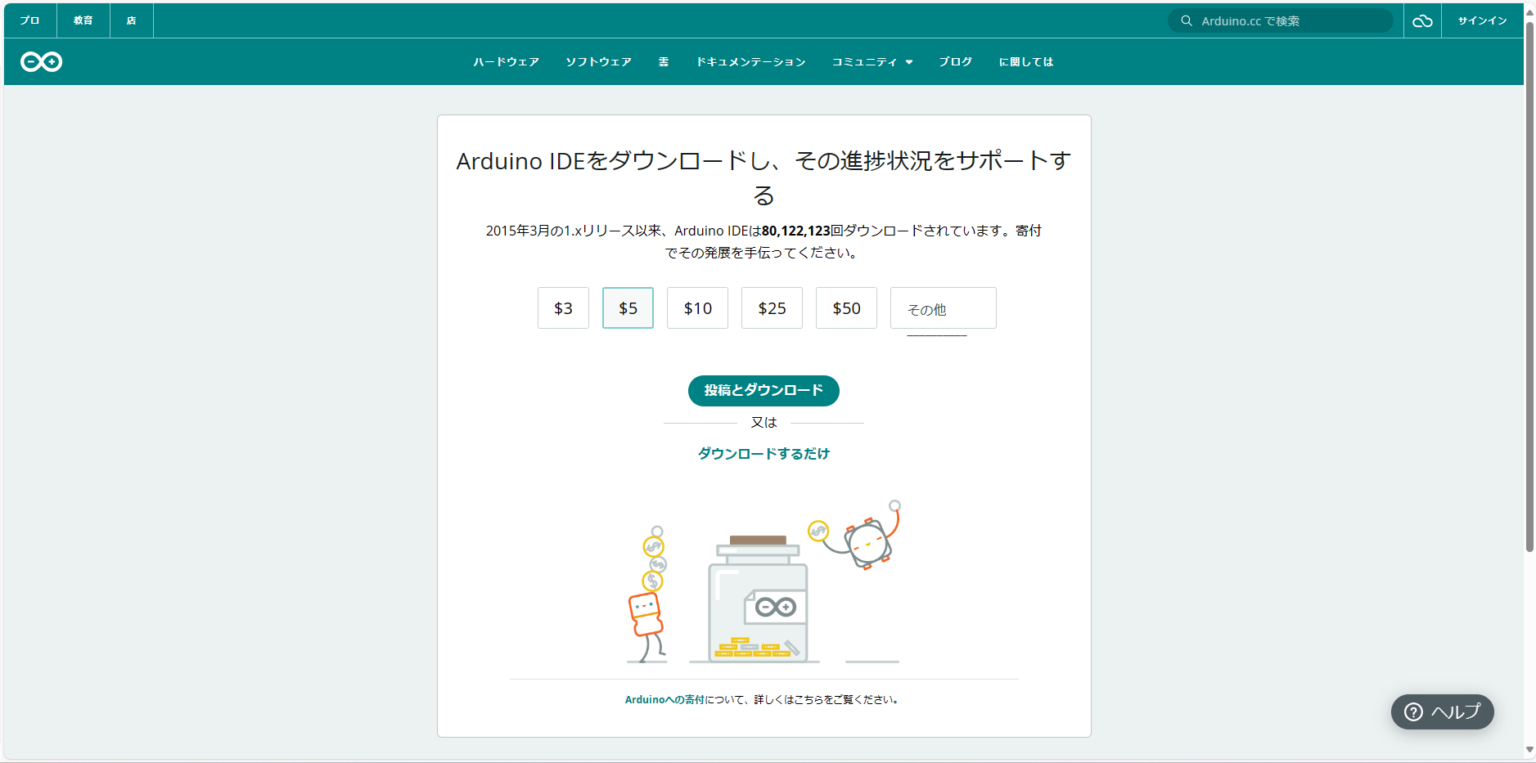Click the question mark help icon
This screenshot has height=763, width=1536.
click(x=1414, y=712)
